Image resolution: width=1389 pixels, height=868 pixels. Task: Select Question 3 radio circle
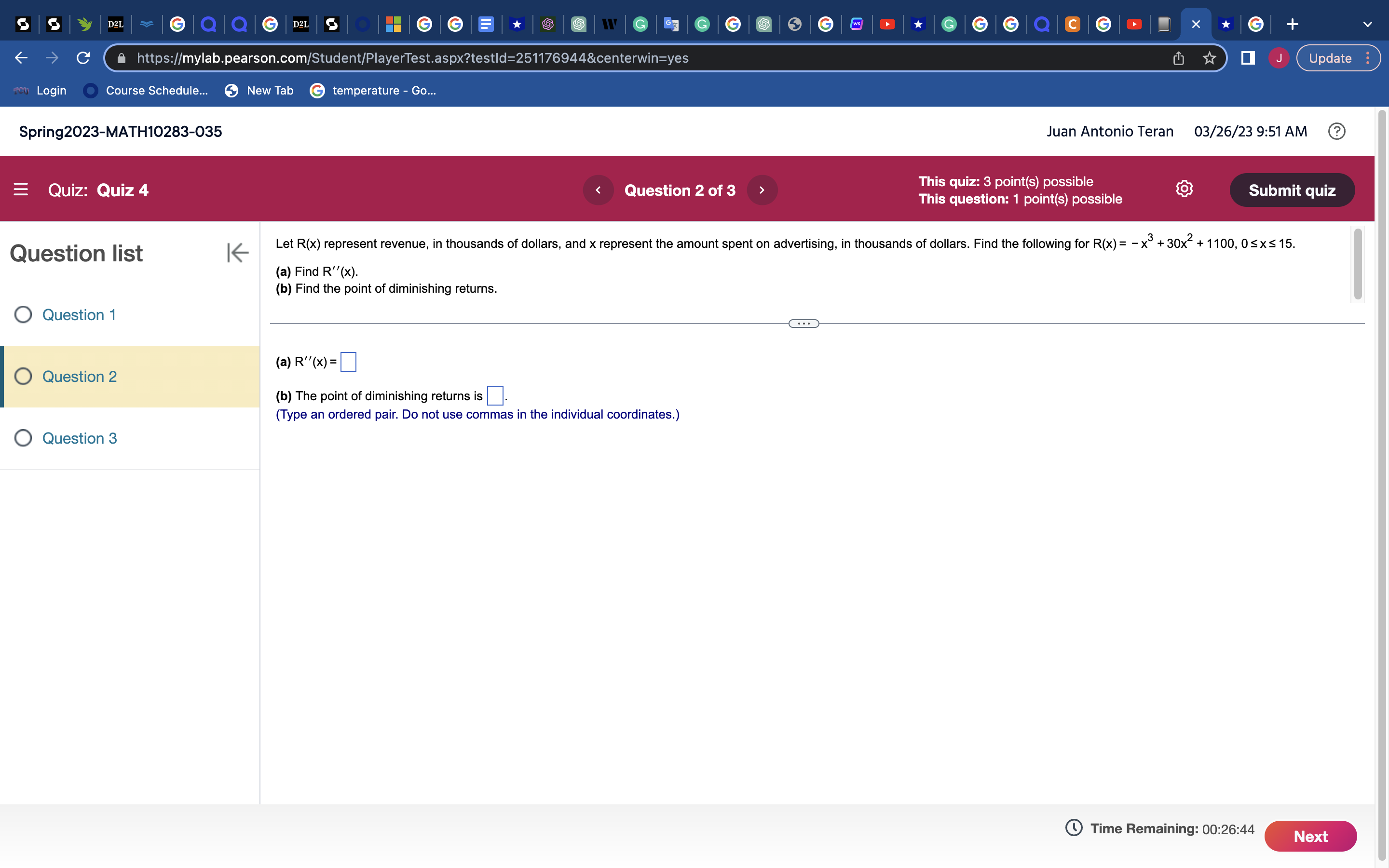coord(23,438)
